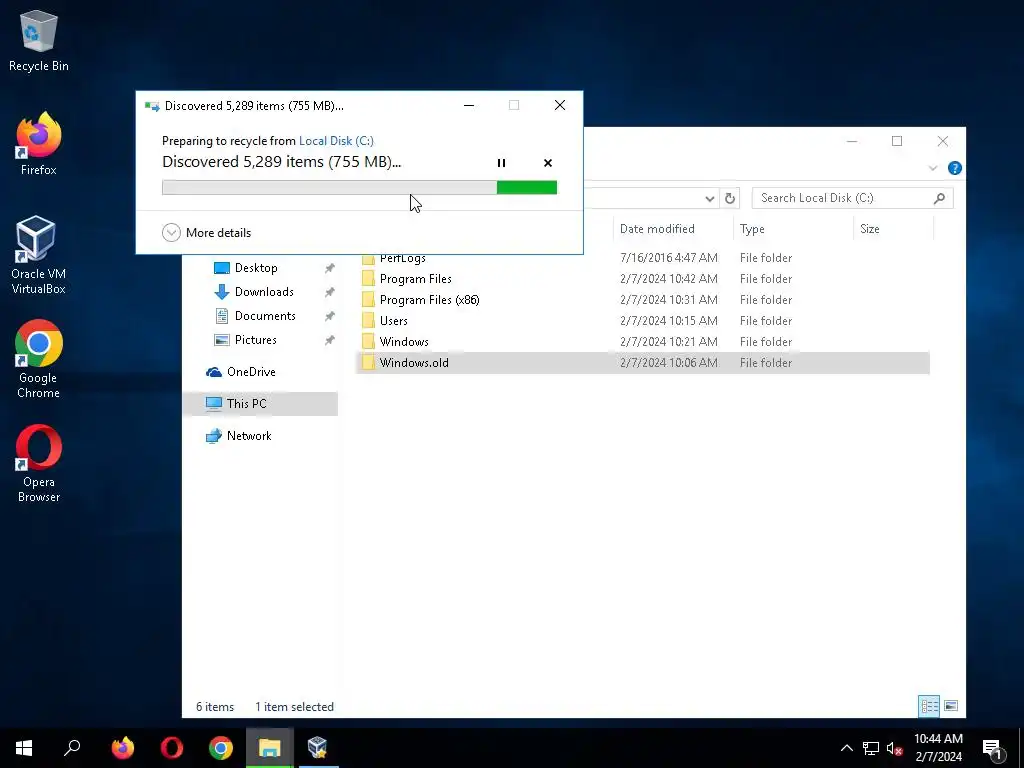Click the search magnifier icon in Explorer

click(x=939, y=198)
